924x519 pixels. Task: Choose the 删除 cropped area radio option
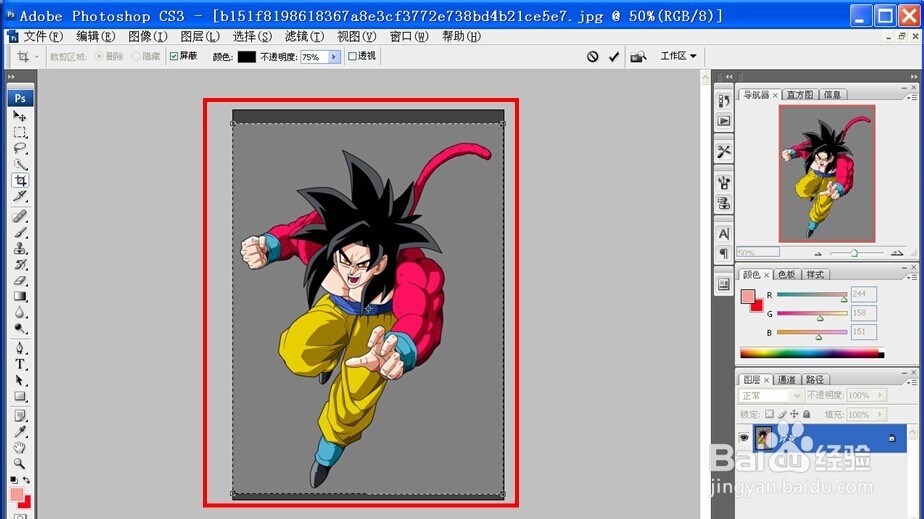[99, 56]
